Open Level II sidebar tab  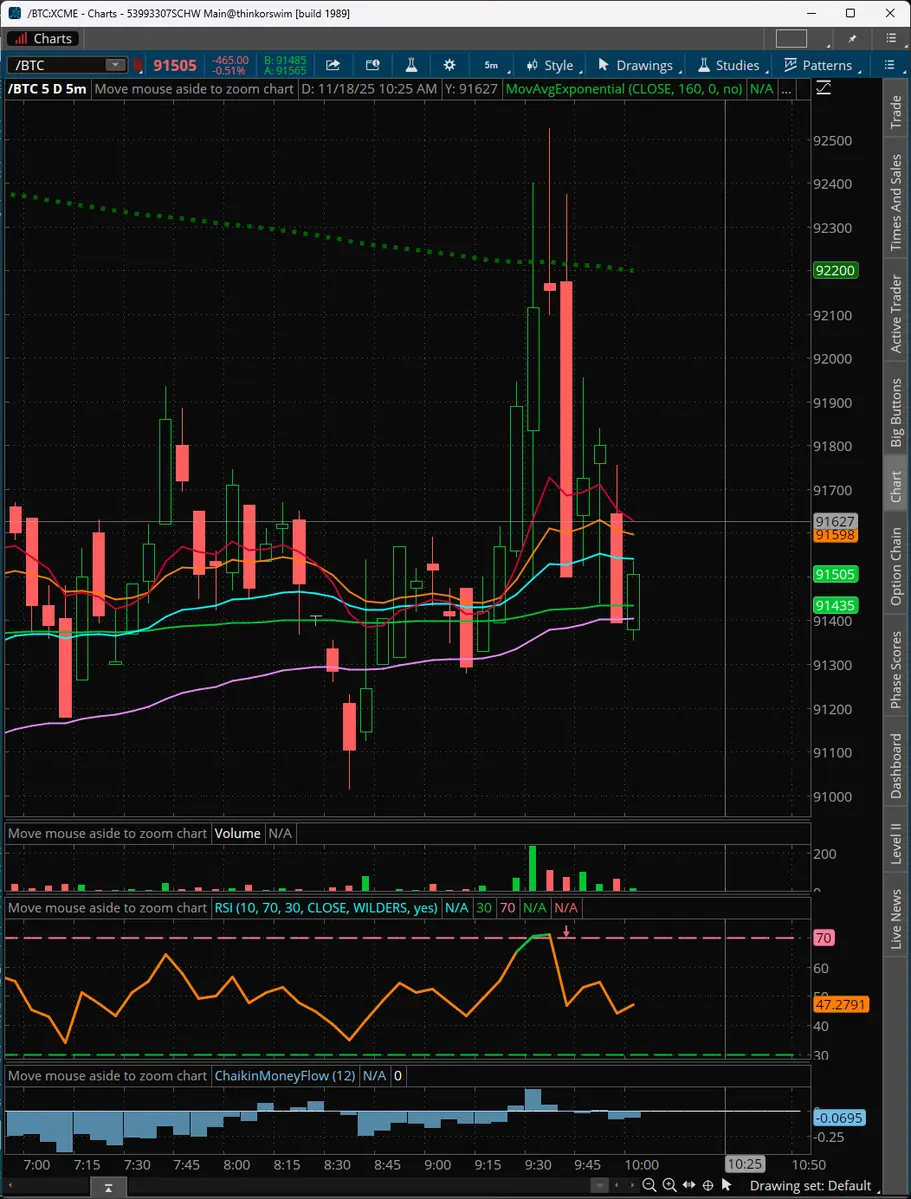(x=896, y=843)
